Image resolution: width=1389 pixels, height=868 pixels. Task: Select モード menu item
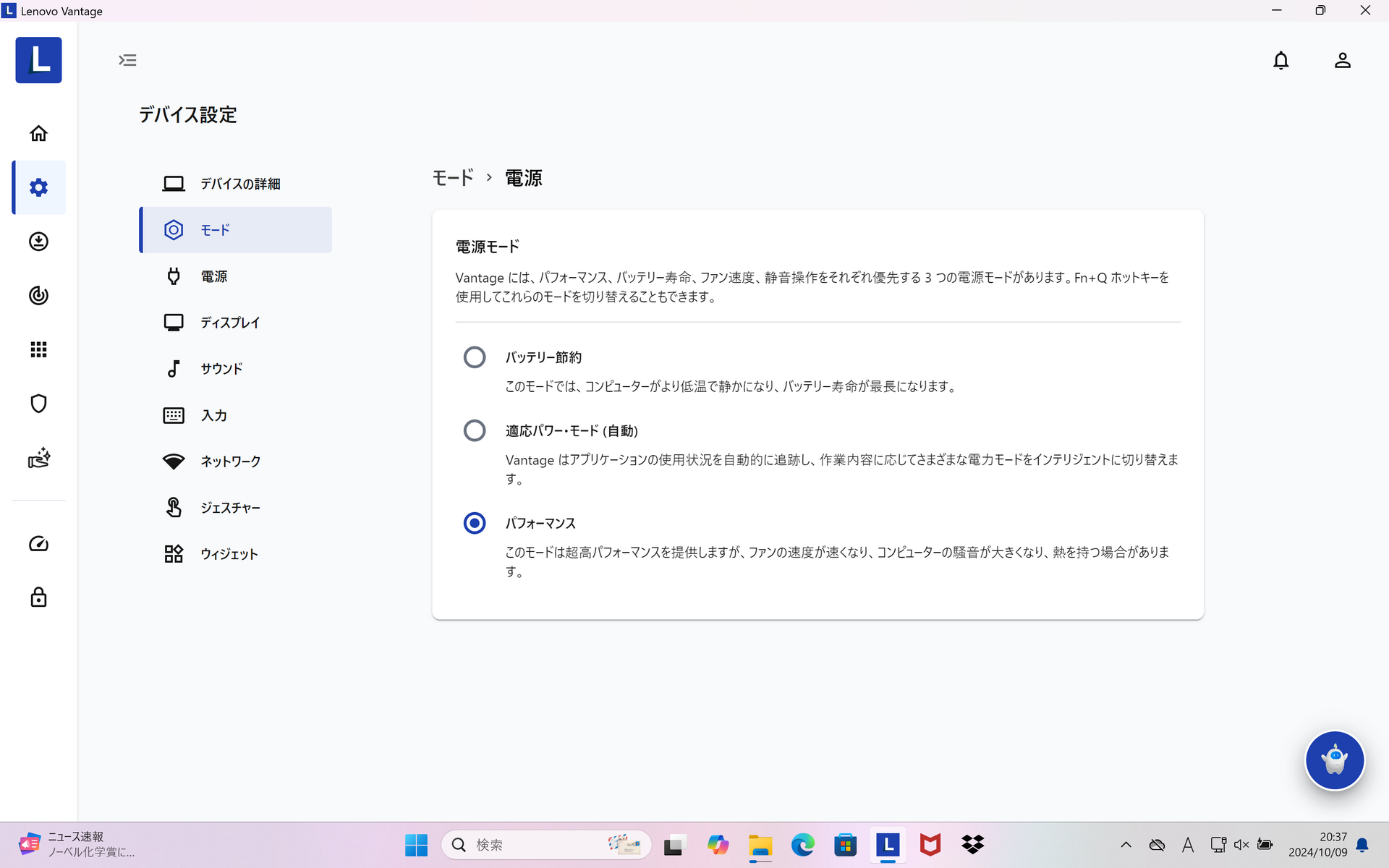(x=235, y=230)
